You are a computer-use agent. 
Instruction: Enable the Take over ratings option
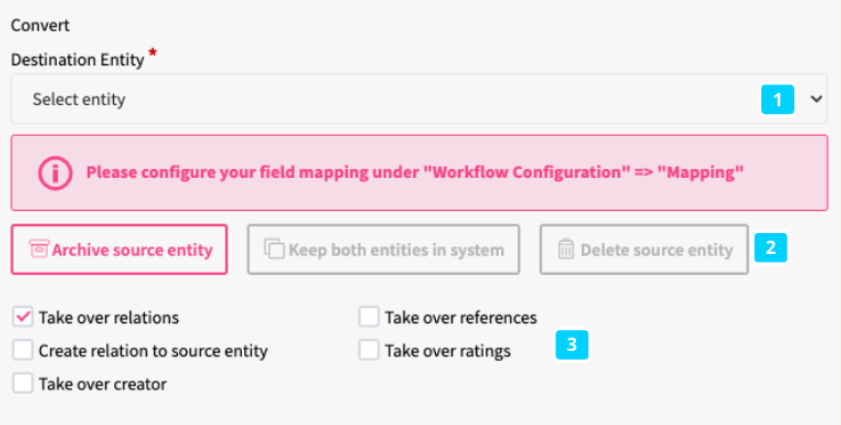click(369, 351)
